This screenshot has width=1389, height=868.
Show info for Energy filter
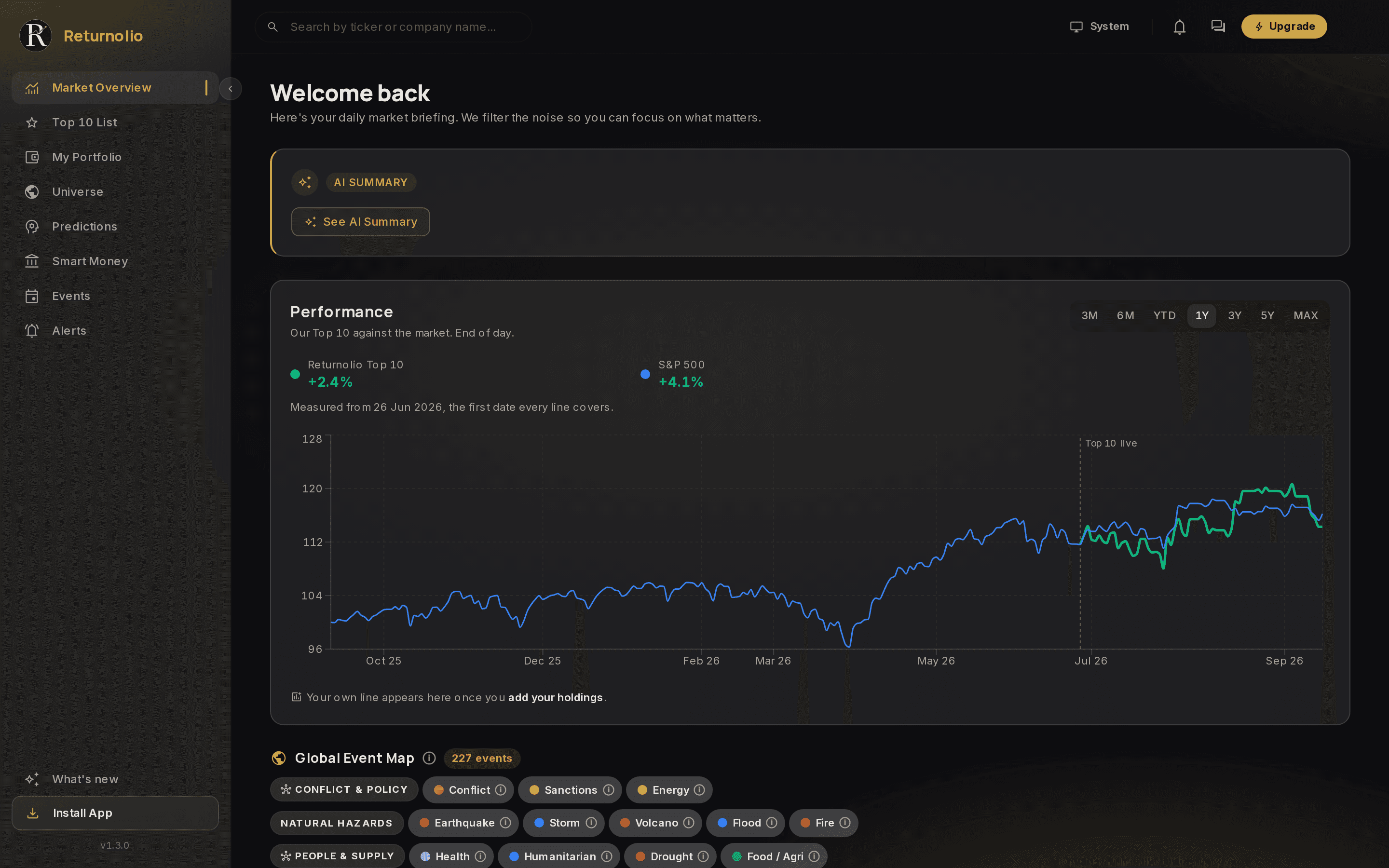[x=699, y=790]
